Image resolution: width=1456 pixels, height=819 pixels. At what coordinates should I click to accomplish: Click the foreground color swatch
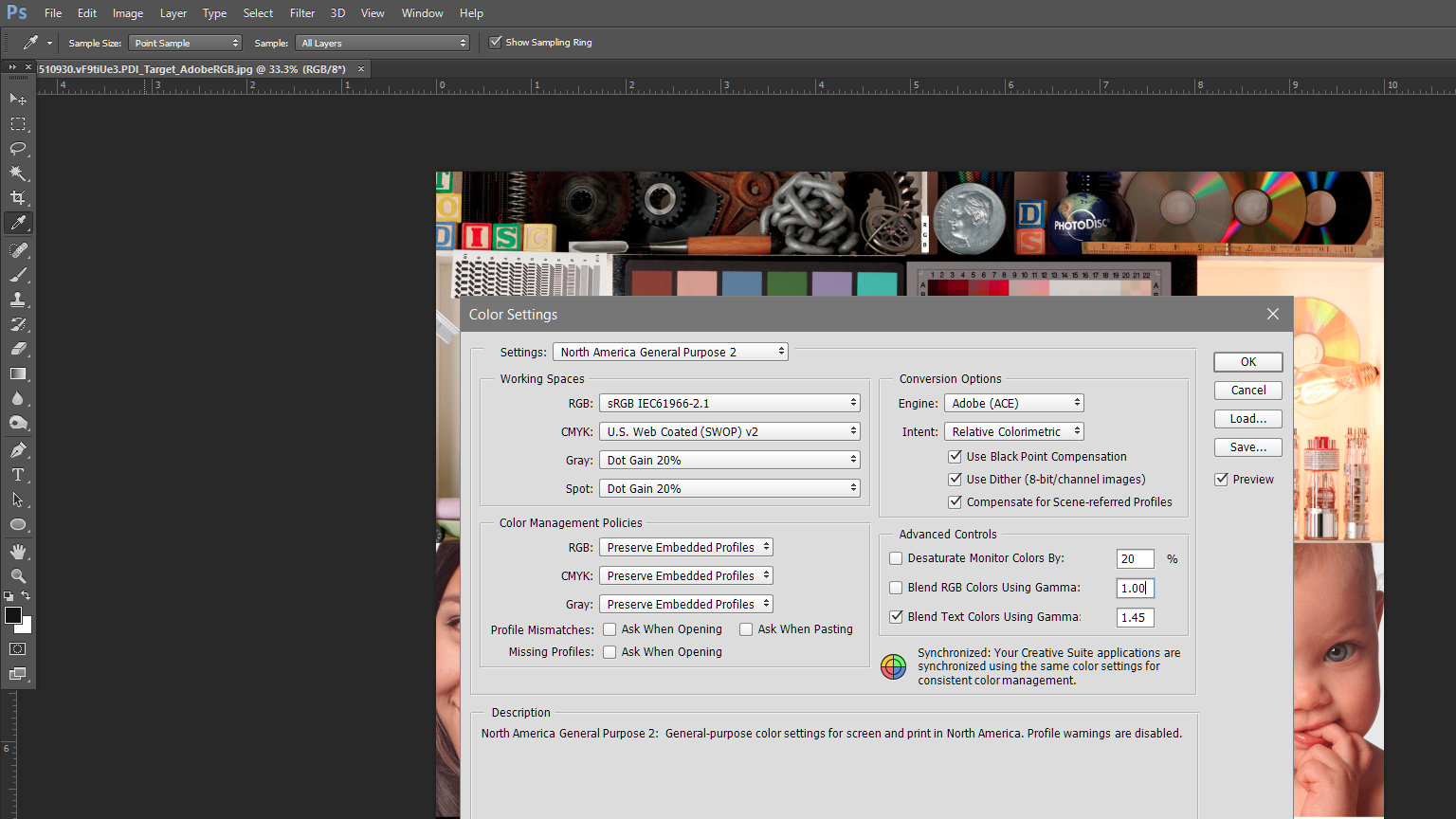coord(12,615)
